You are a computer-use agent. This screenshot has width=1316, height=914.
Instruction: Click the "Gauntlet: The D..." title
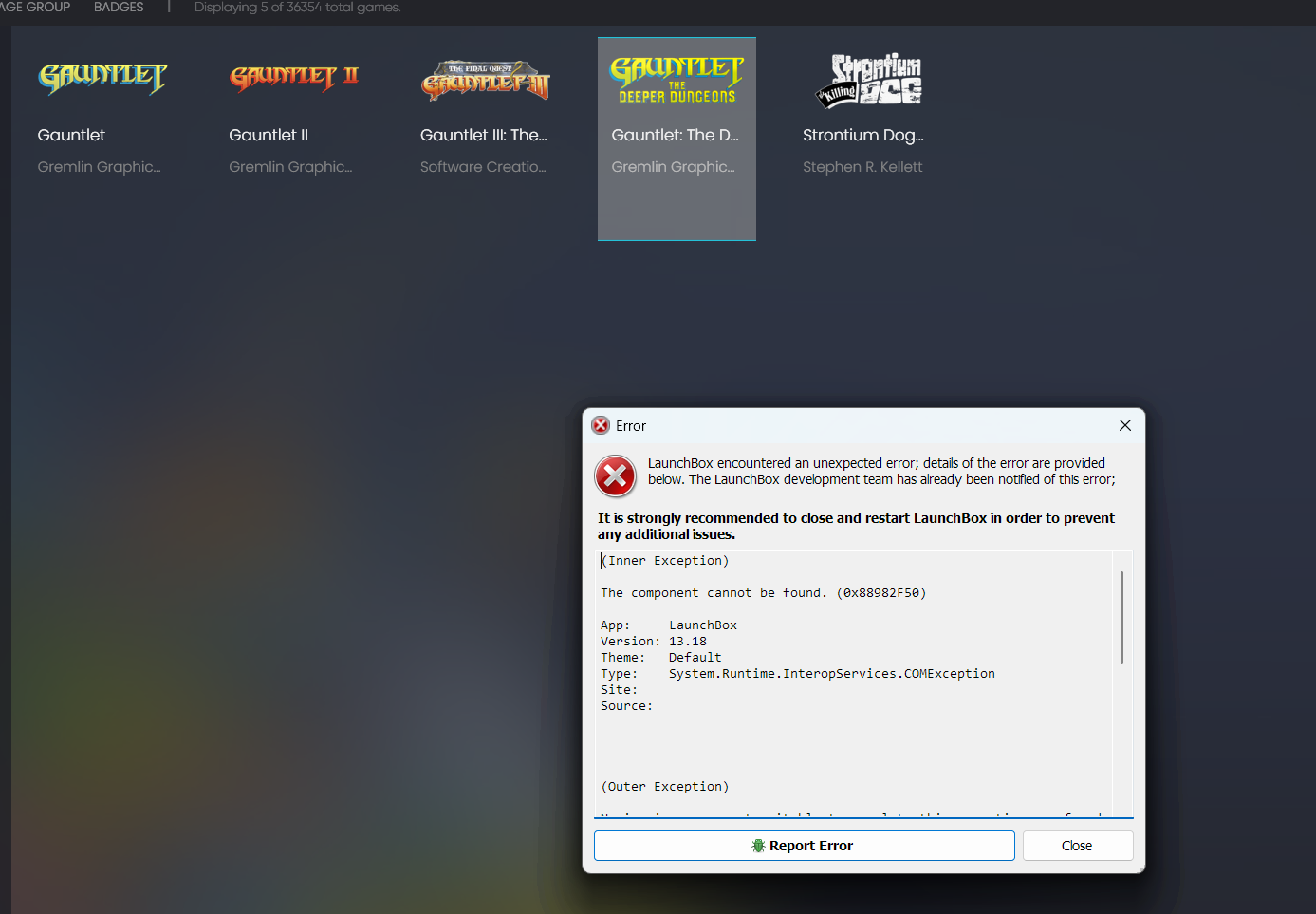(x=675, y=135)
